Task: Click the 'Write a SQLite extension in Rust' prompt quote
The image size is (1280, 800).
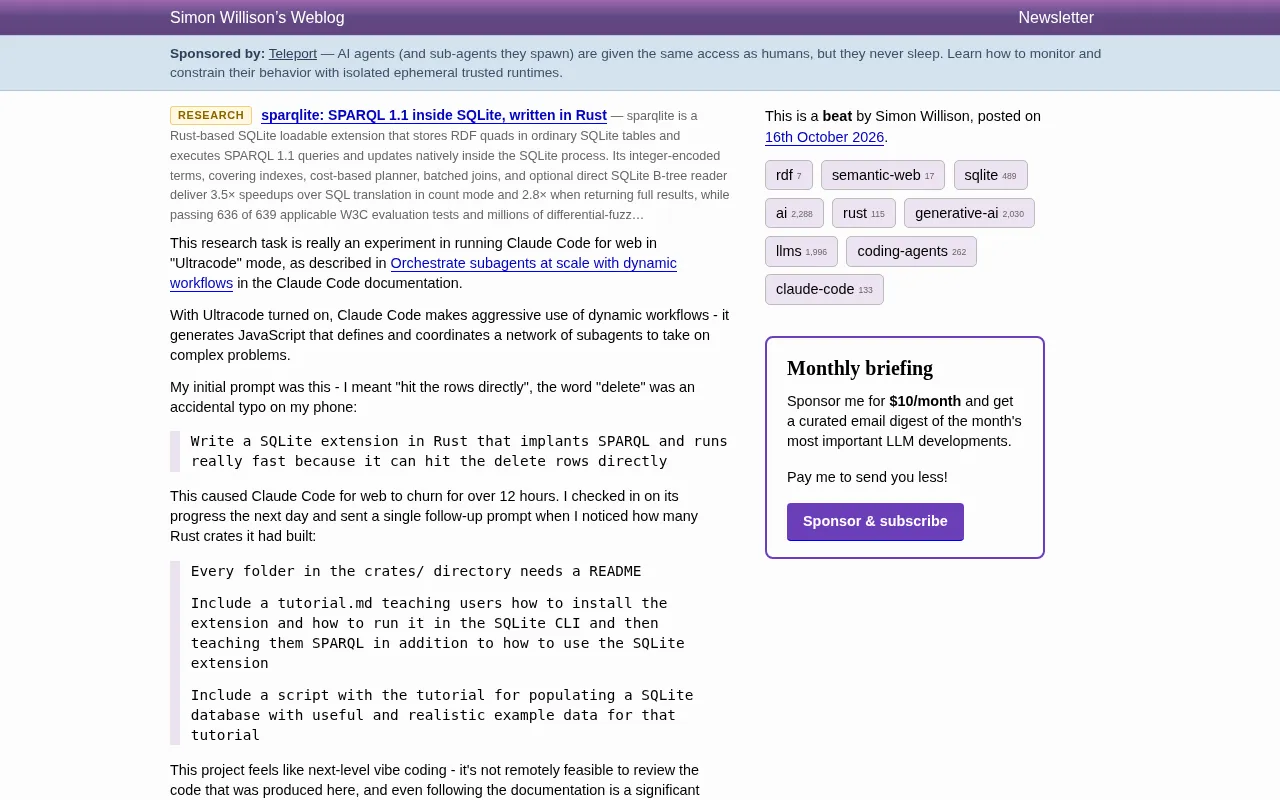Action: point(459,451)
